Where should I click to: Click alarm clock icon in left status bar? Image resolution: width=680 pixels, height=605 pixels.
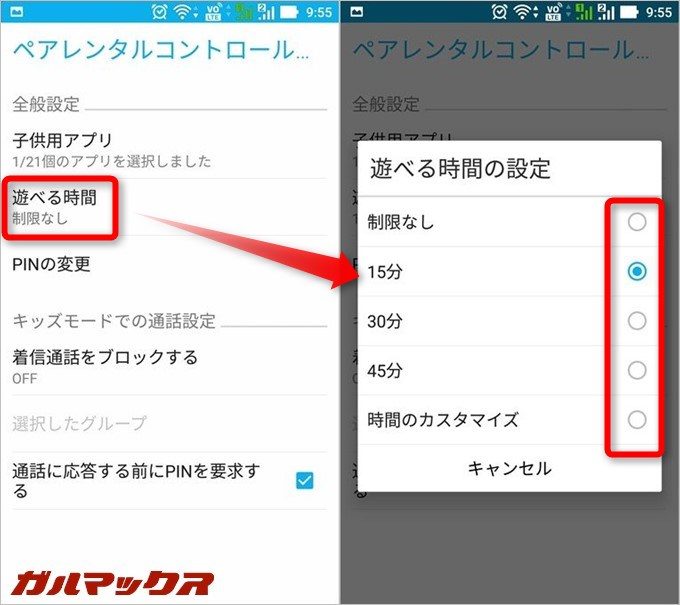click(159, 12)
